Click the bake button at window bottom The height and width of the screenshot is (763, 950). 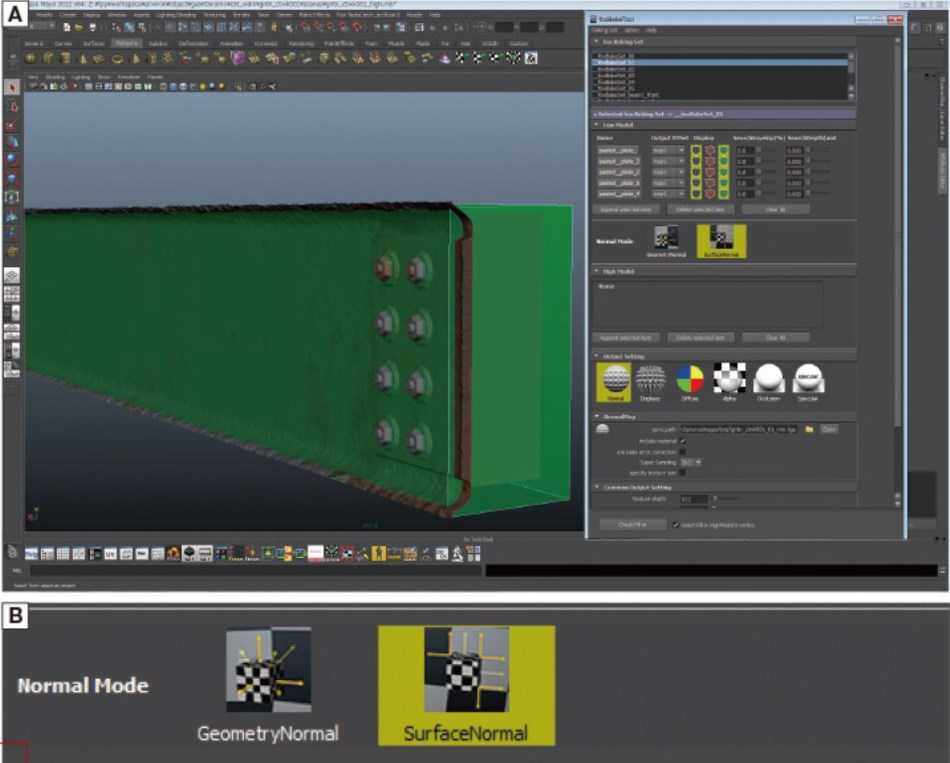tap(632, 525)
